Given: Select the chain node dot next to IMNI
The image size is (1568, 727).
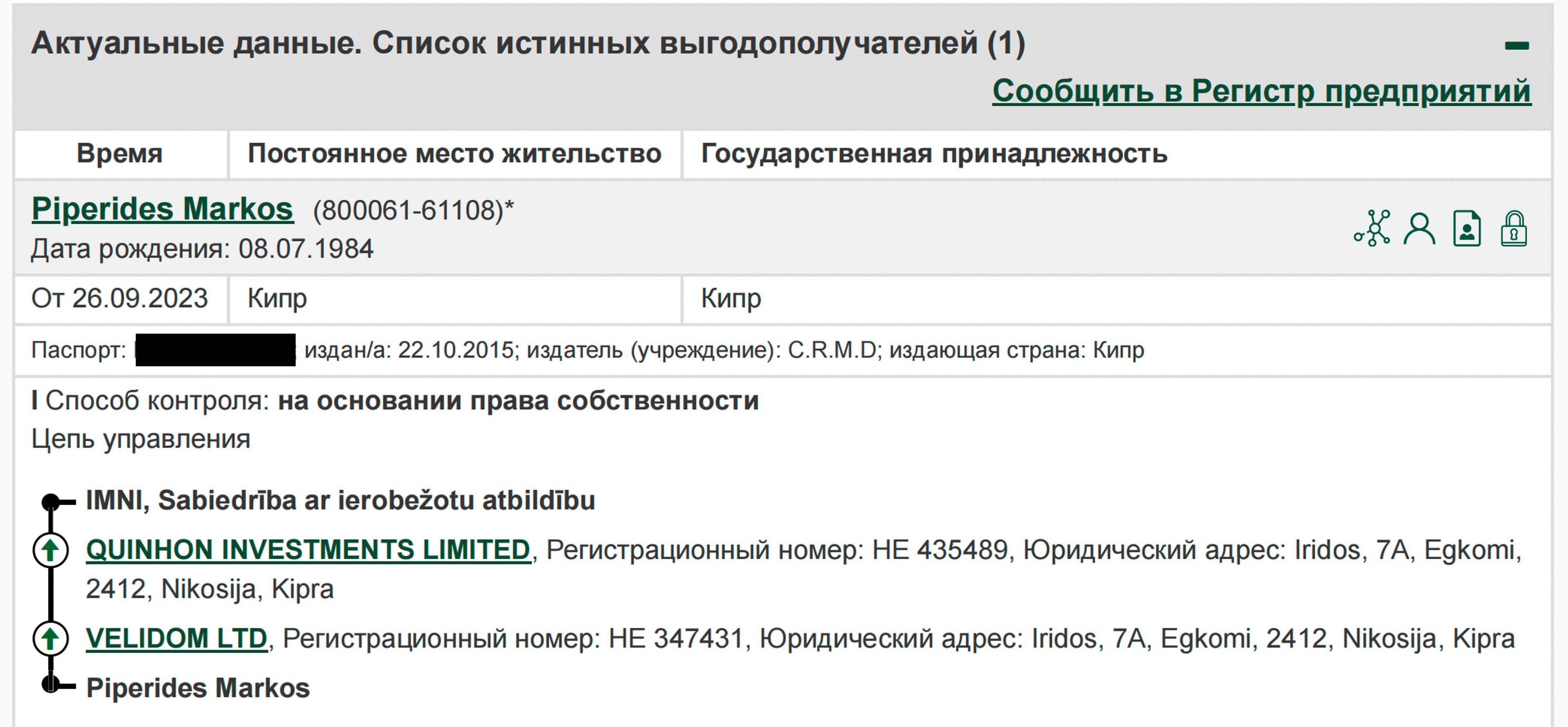Looking at the screenshot, I should (x=50, y=500).
